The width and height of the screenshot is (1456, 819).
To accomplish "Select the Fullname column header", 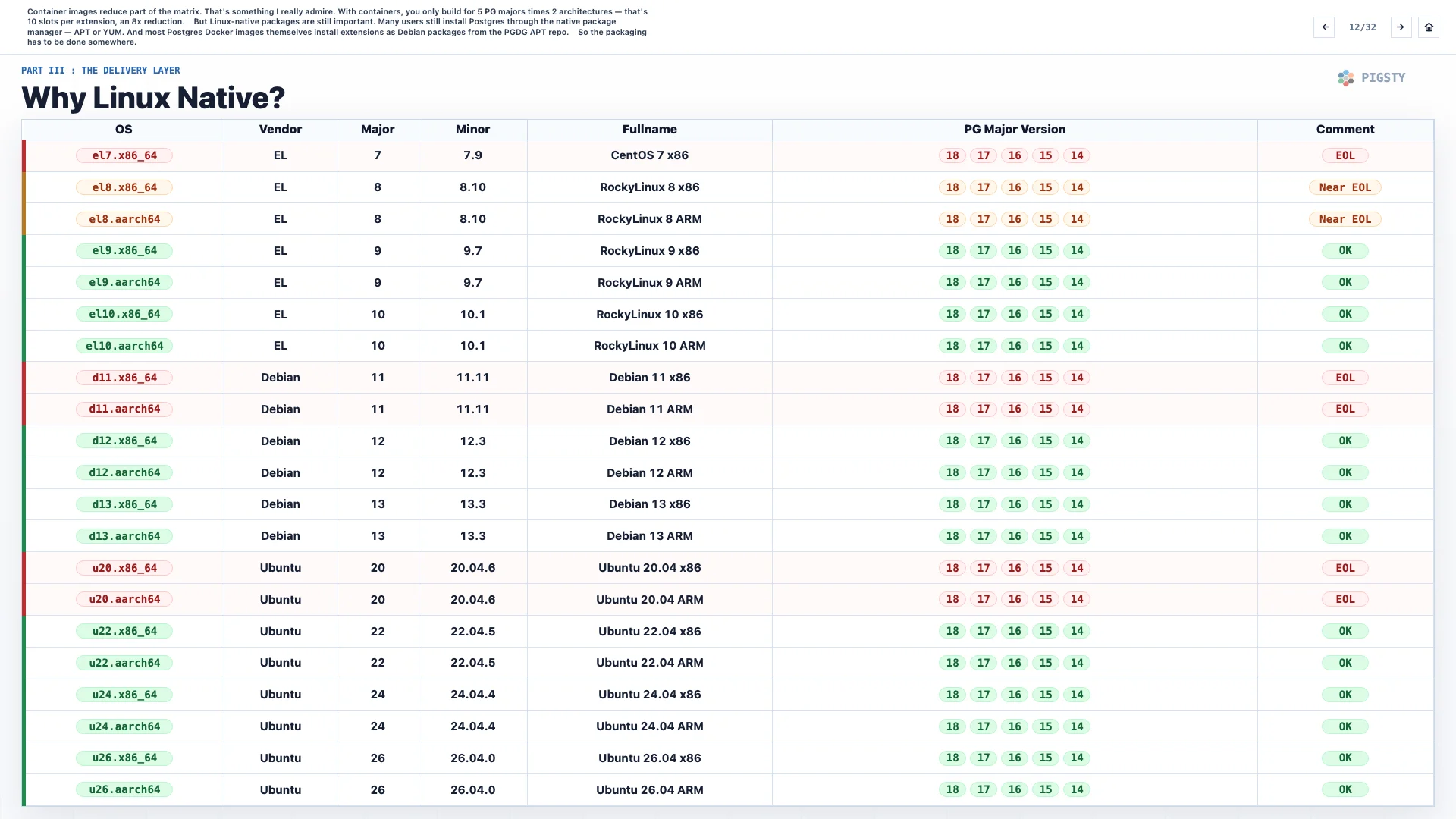I will click(650, 130).
